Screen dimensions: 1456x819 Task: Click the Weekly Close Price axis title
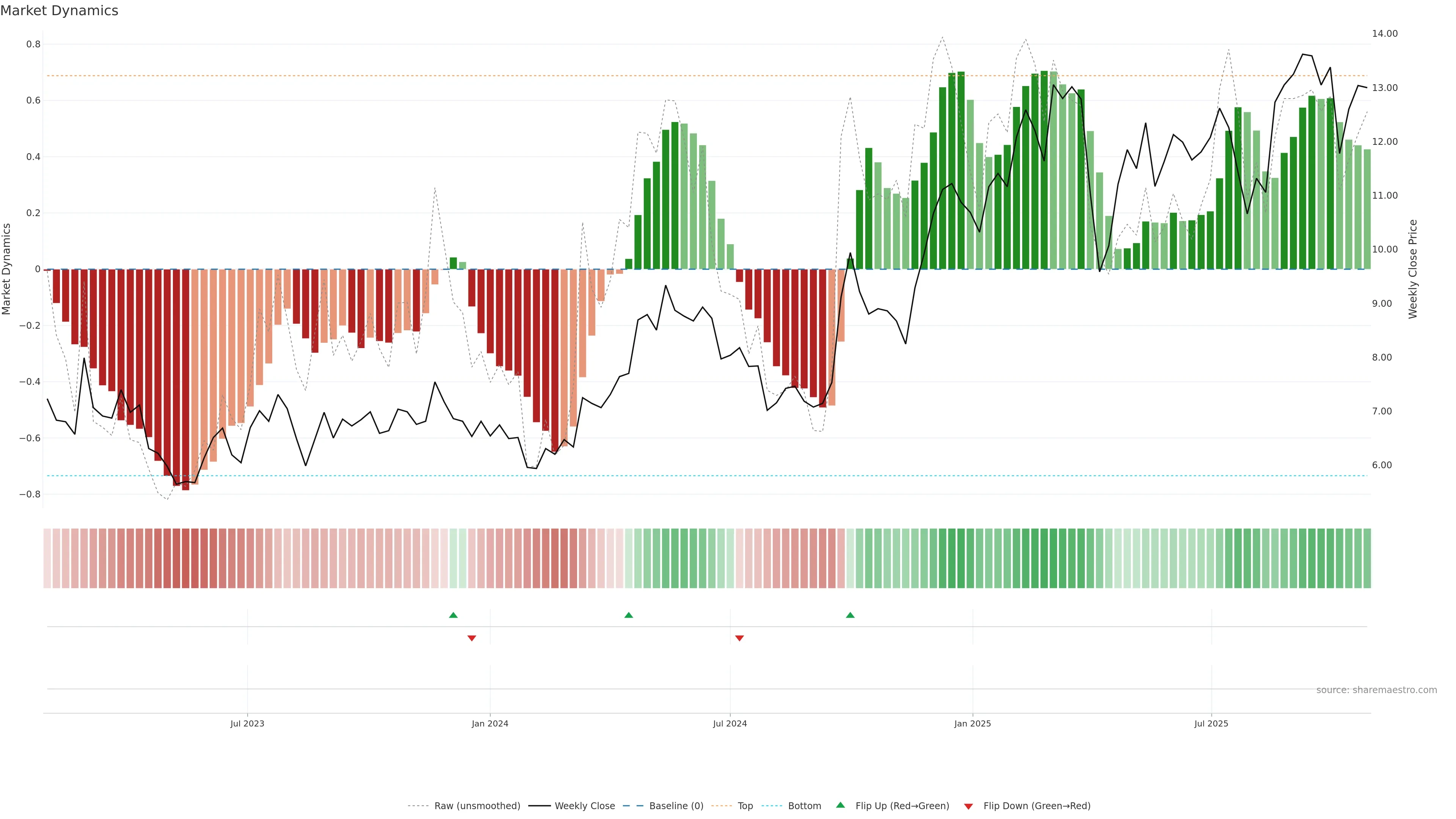point(1412,269)
